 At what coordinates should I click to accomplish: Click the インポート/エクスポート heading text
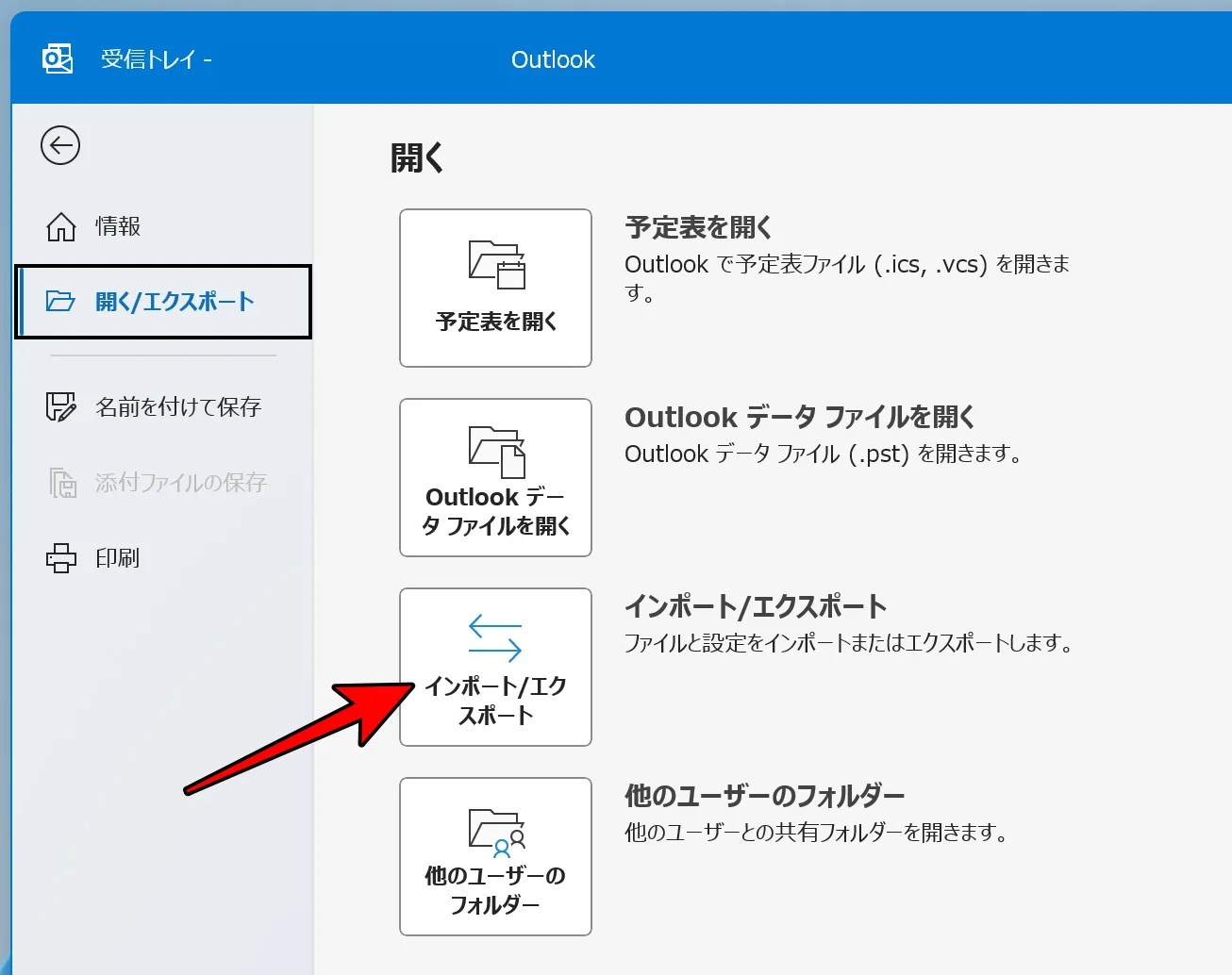(x=756, y=606)
